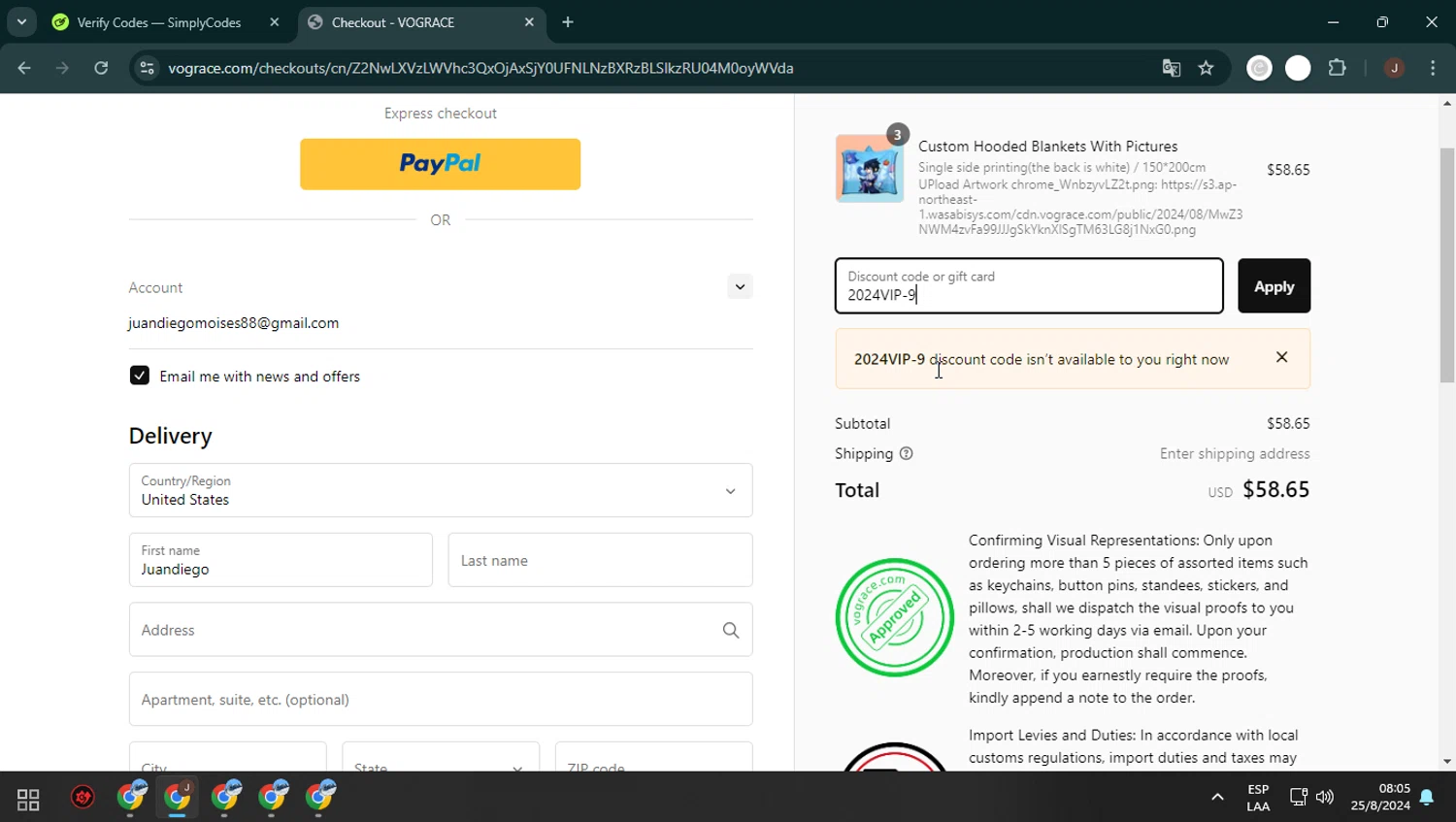The image size is (1456, 822).
Task: Click the Custom Hooded Blankets With Pictures title
Action: (1048, 147)
